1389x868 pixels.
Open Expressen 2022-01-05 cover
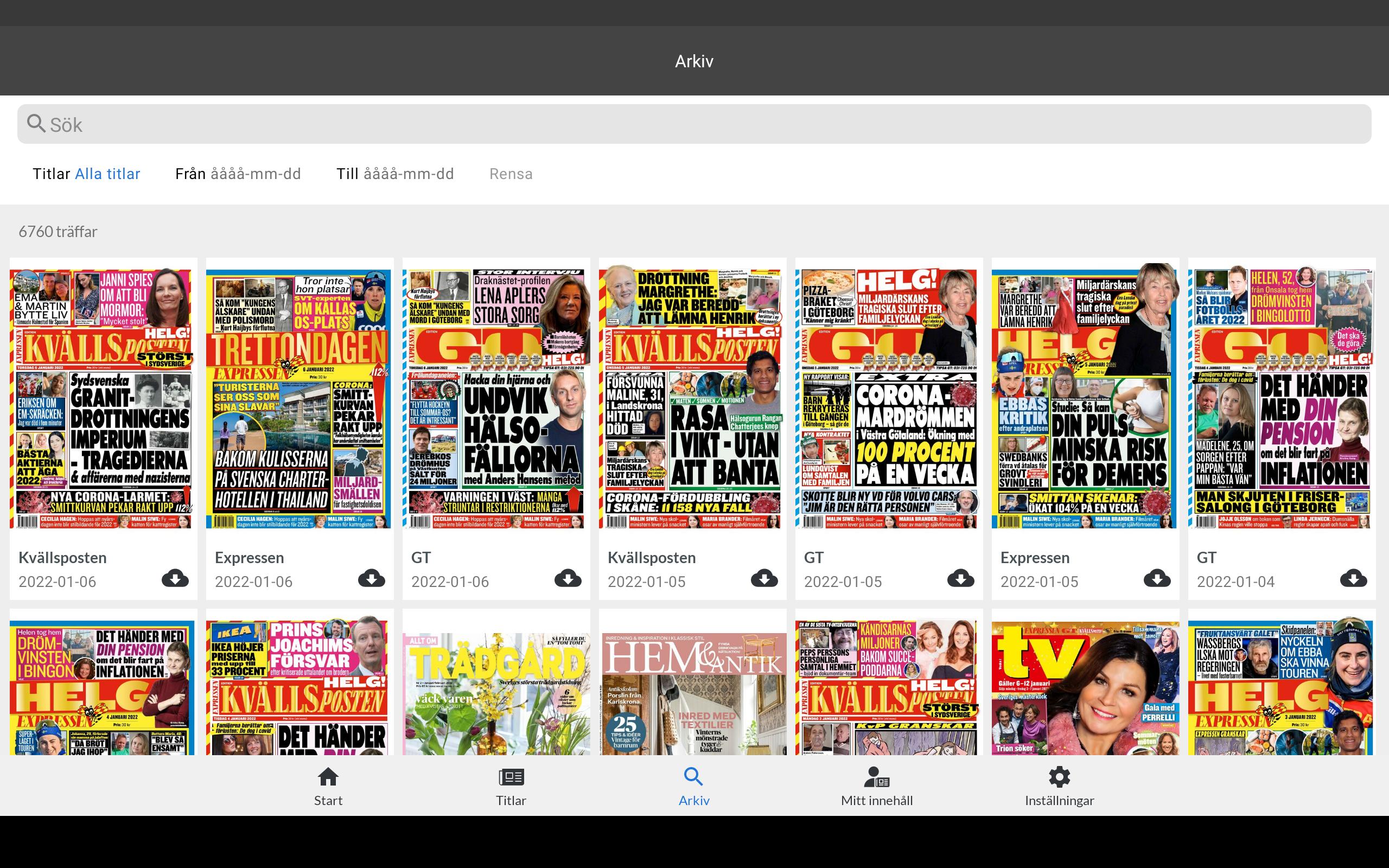click(1084, 396)
